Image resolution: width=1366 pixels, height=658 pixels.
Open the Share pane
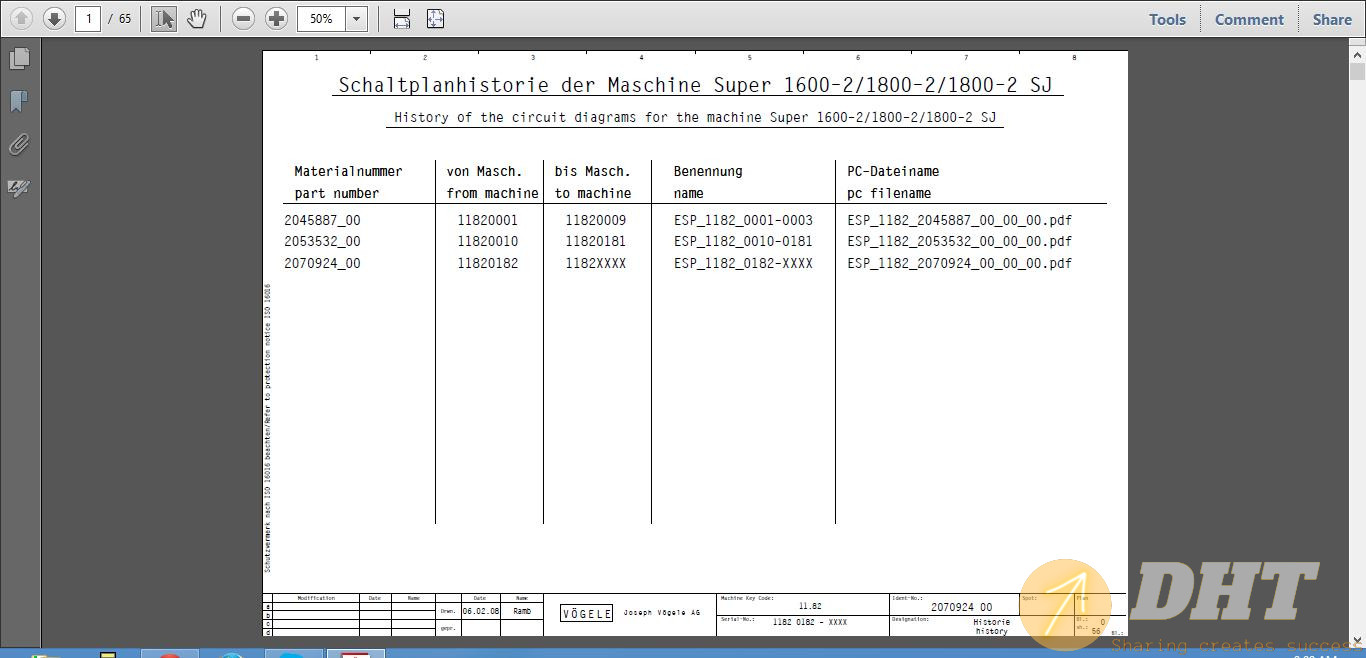(1332, 19)
